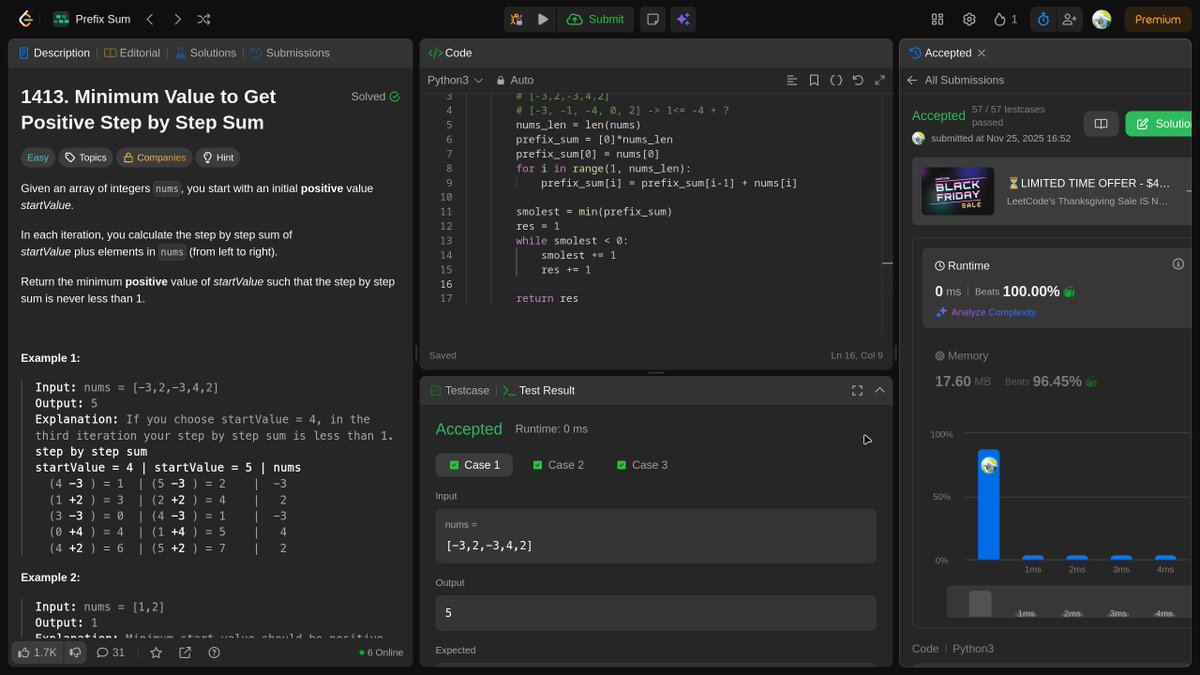This screenshot has width=1200, height=675.
Task: Star the problem as favorite
Action: (x=156, y=652)
